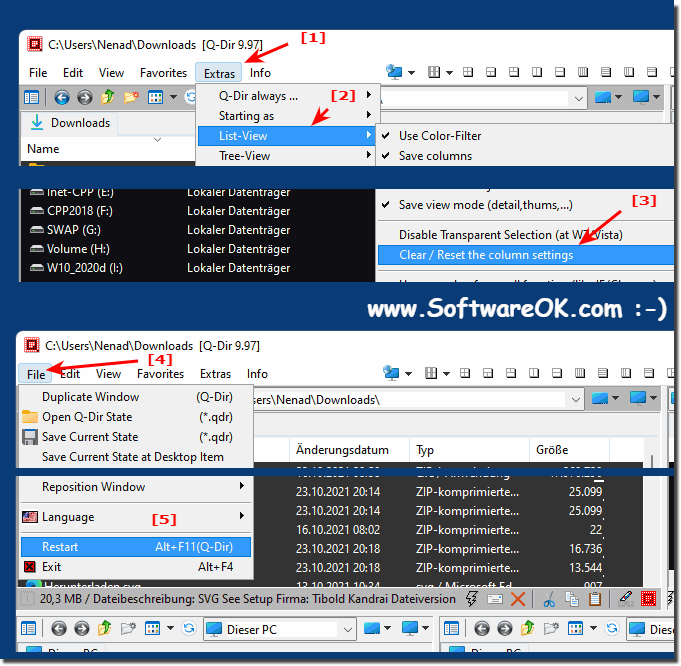This screenshot has height=666, width=681.
Task: Choose Clear / Reset the column settings
Action: point(526,255)
